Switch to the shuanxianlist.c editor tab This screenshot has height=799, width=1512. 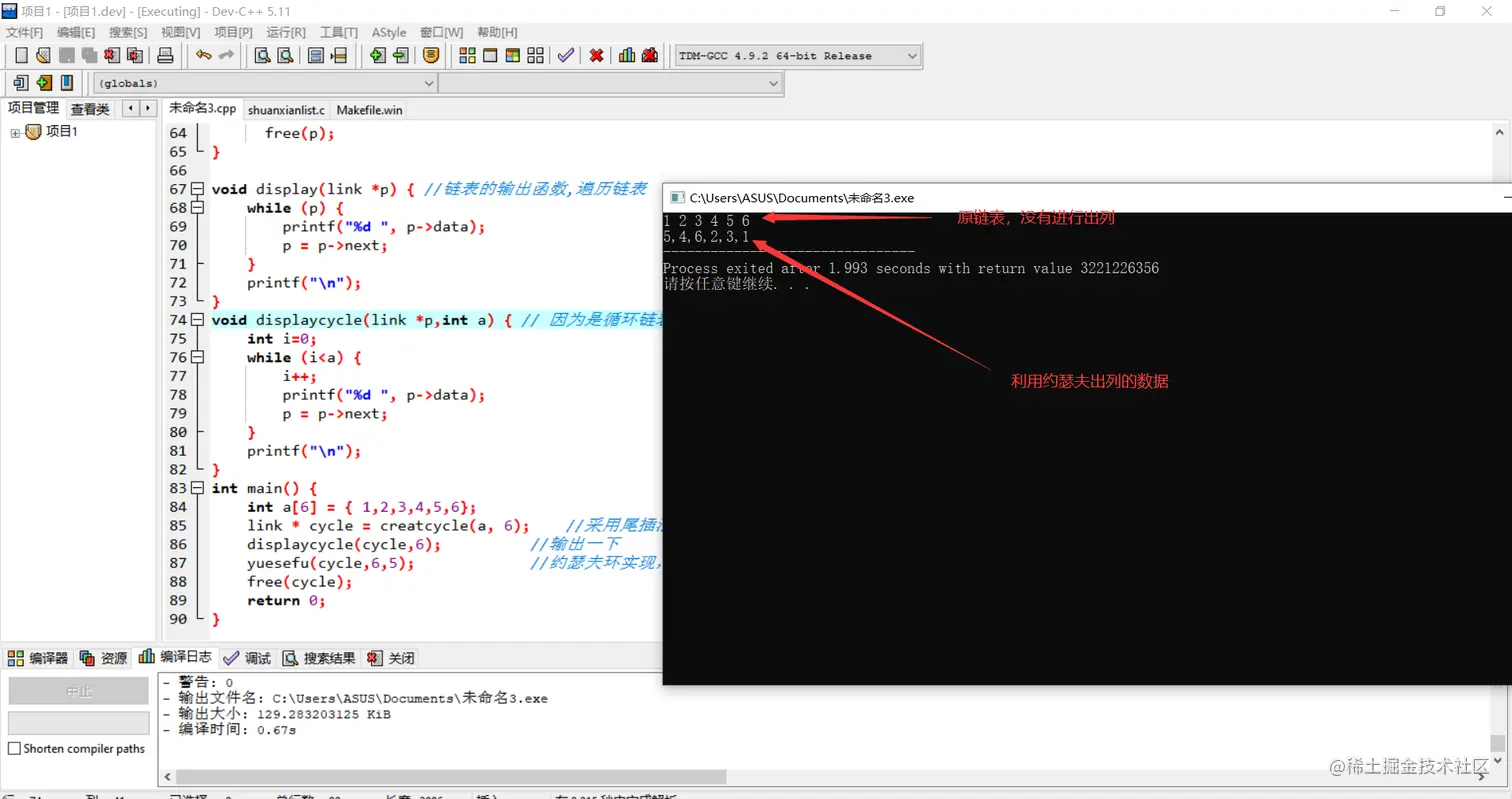(x=286, y=110)
